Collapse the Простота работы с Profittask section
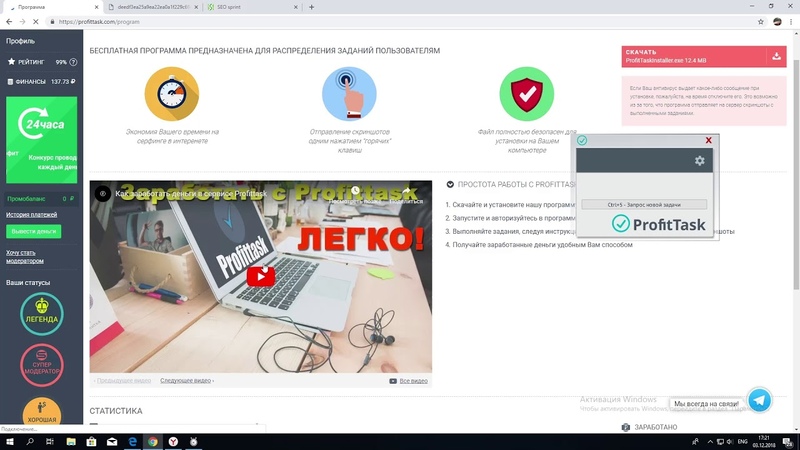 pos(450,184)
